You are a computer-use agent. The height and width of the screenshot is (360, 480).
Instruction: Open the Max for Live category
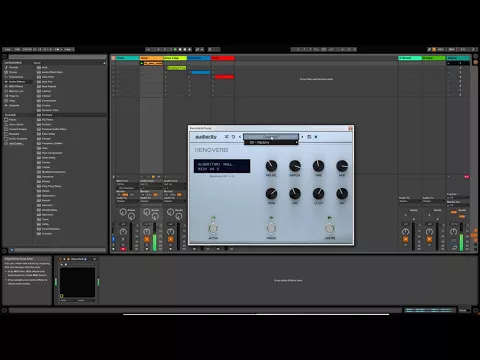(16, 91)
